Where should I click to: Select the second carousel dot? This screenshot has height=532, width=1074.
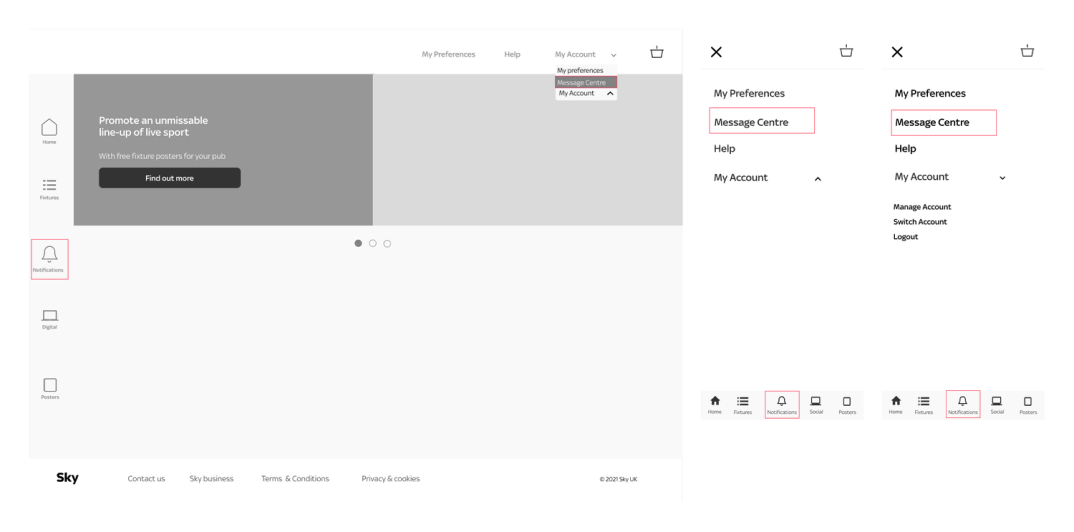(373, 243)
